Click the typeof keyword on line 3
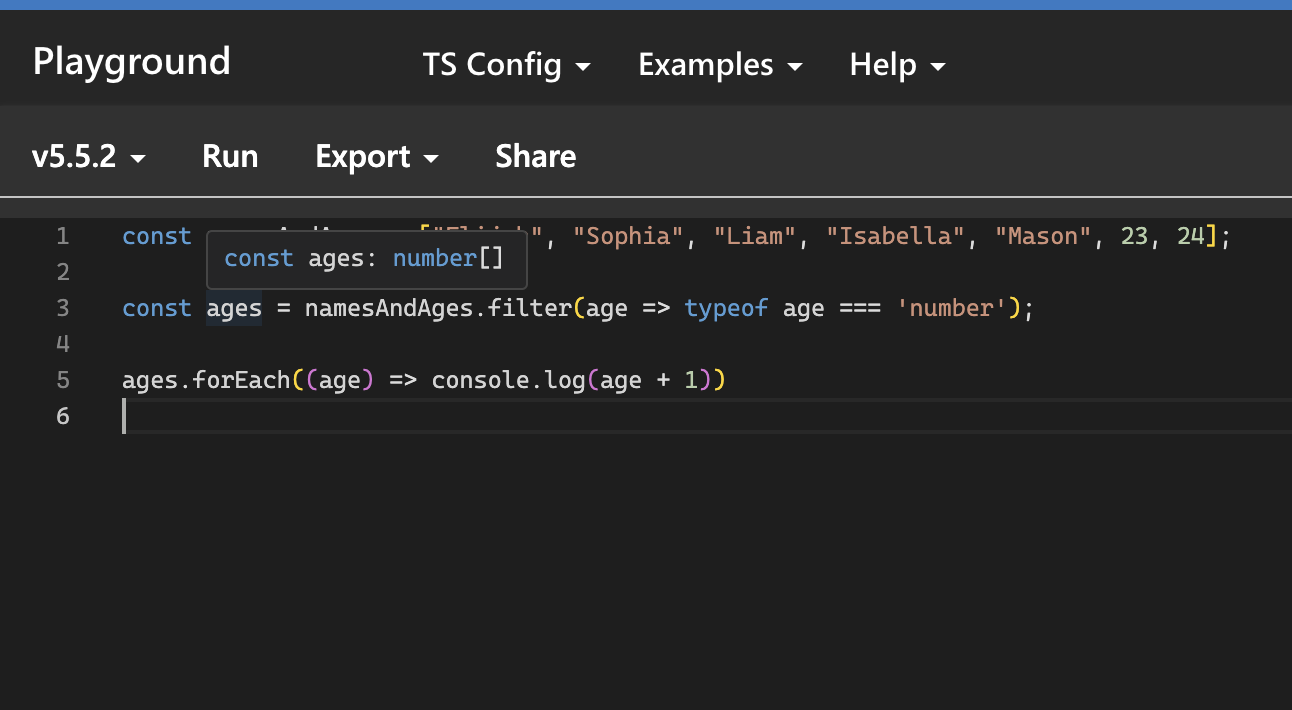 point(727,308)
